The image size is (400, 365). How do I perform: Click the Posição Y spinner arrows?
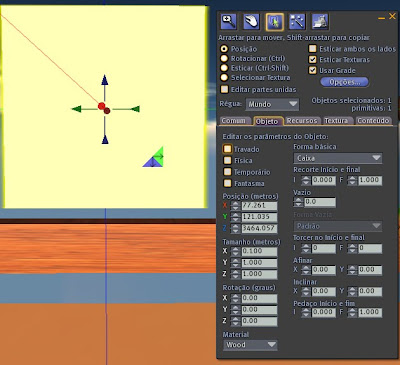point(236,217)
